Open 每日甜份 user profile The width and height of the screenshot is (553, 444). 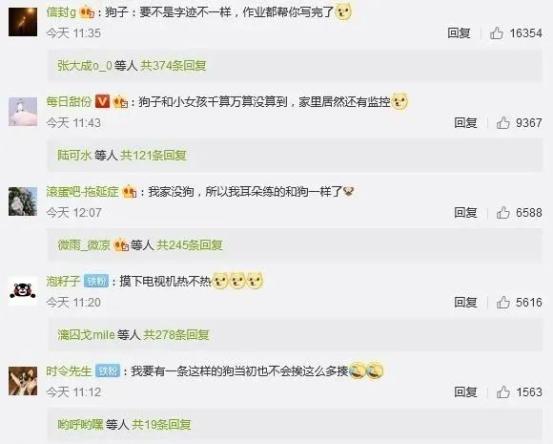(x=69, y=102)
